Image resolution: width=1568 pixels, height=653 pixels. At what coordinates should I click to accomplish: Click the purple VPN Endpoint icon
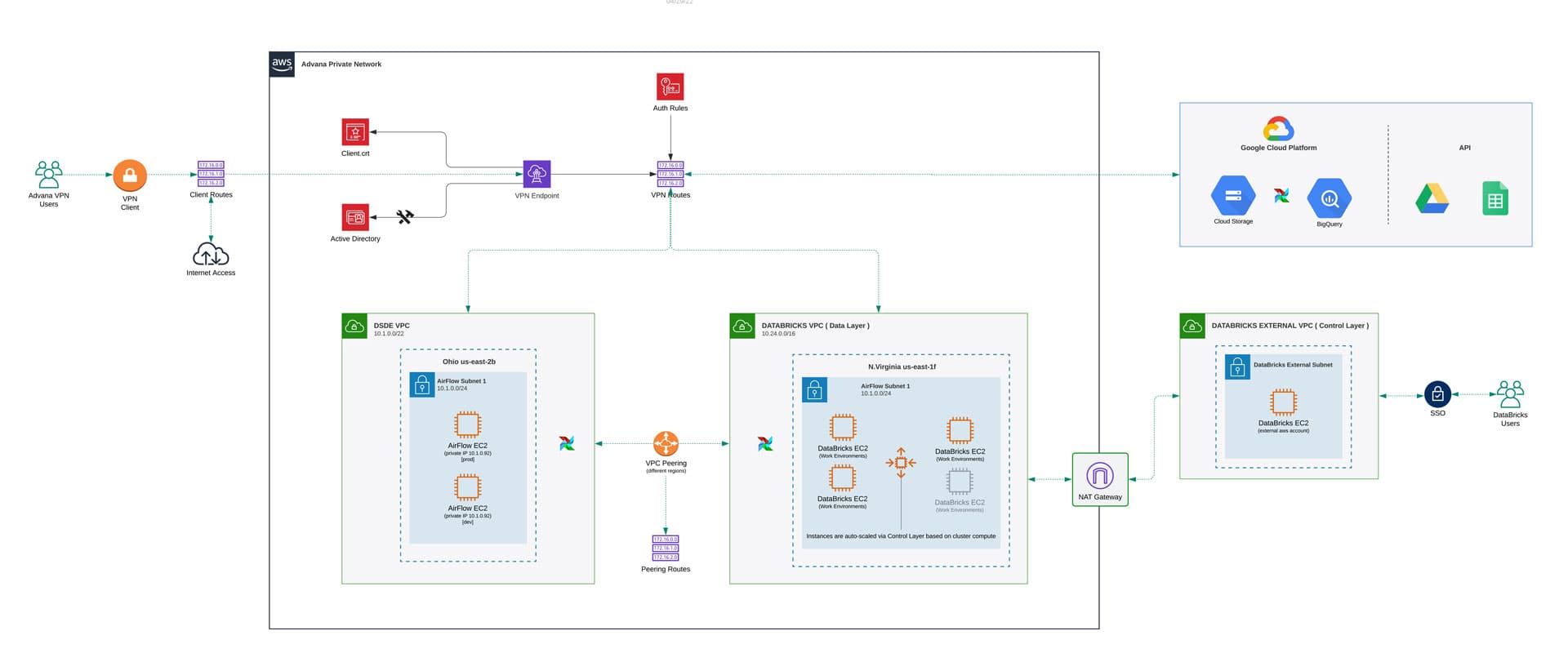coord(537,174)
